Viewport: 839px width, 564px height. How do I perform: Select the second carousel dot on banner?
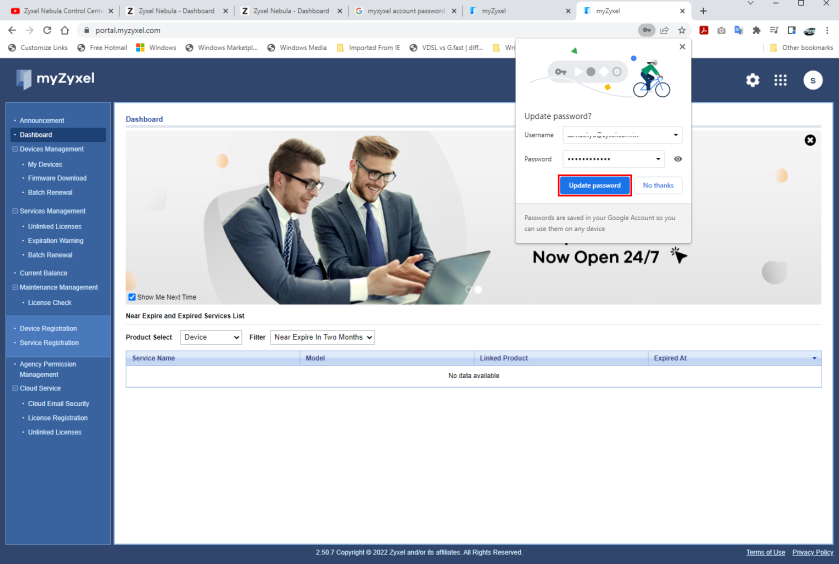[x=478, y=289]
